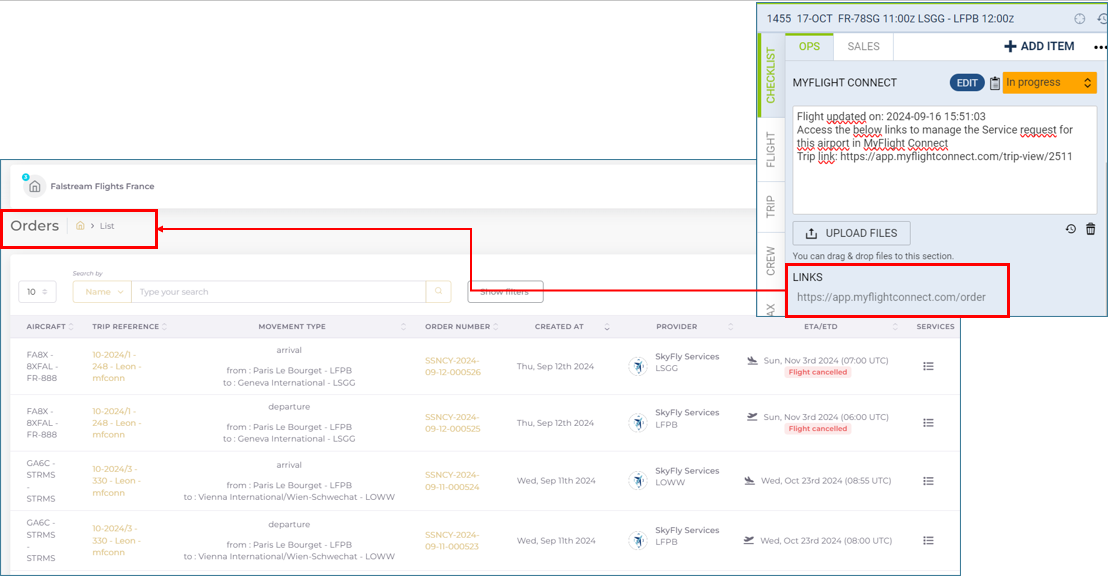This screenshot has width=1108, height=577.
Task: Click the 'Sun, Nov 3rd 2024 (07:00 UTC)' cell
Action: click(x=826, y=360)
